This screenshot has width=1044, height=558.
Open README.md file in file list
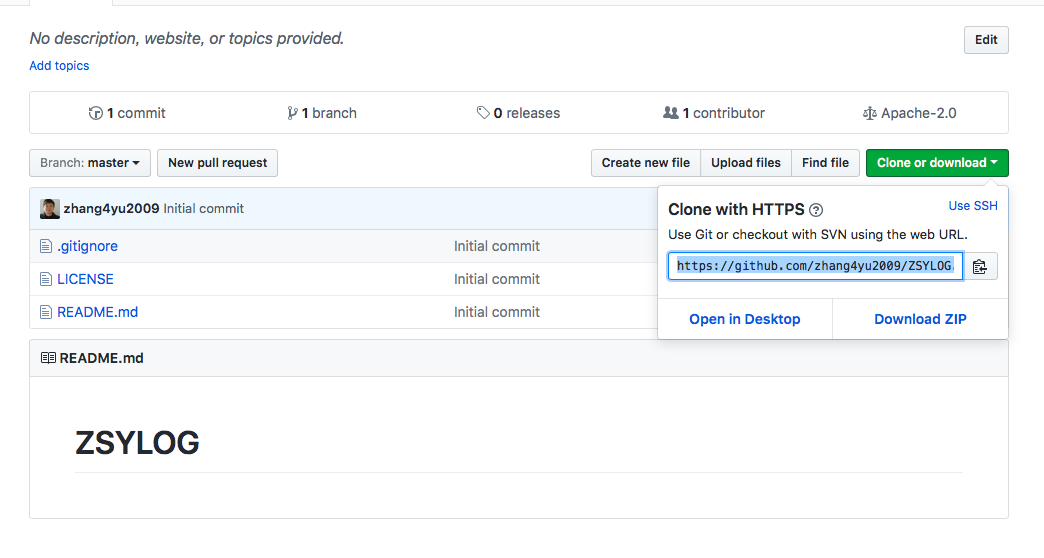pos(98,312)
